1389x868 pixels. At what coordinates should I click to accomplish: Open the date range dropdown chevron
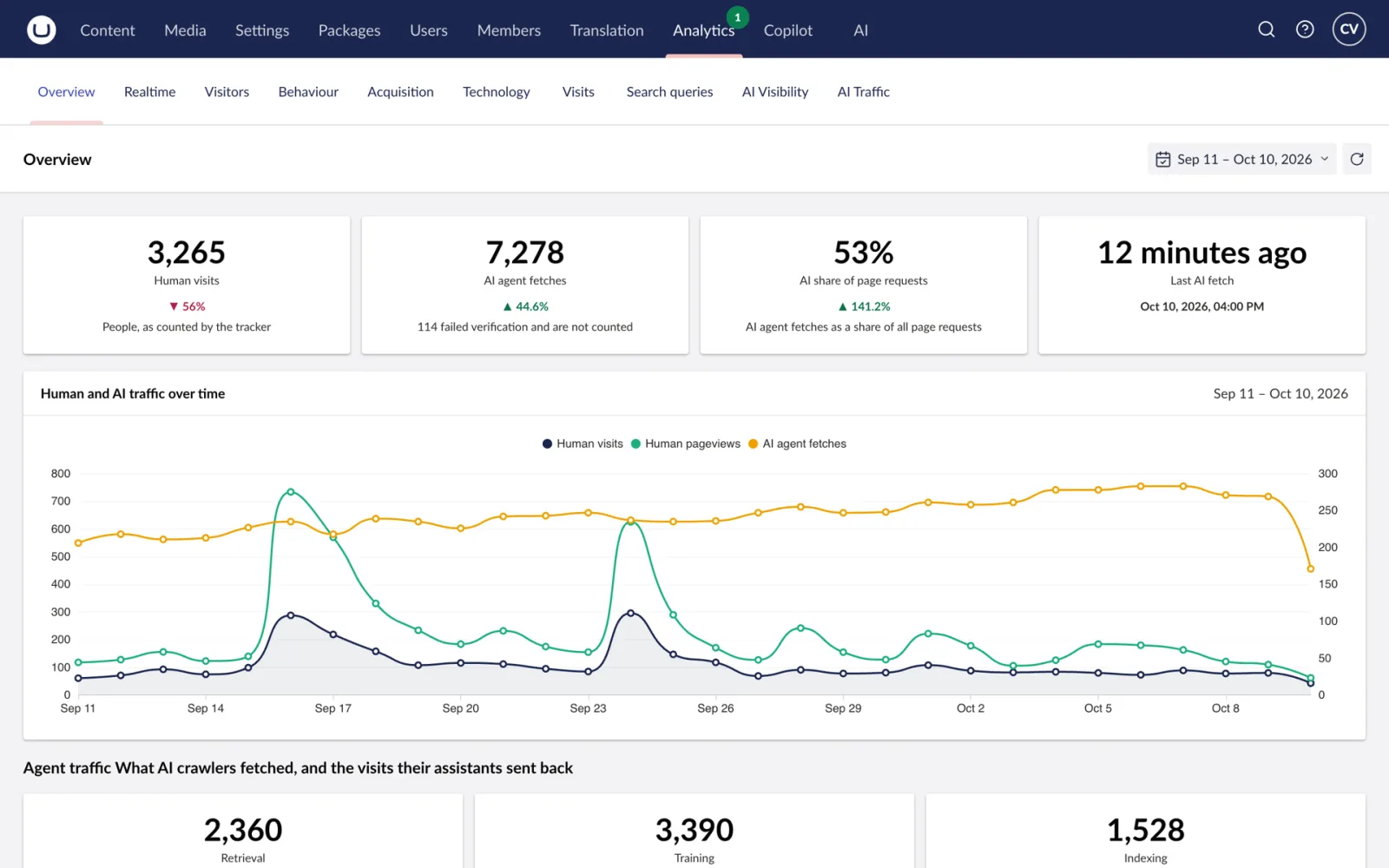click(x=1325, y=159)
